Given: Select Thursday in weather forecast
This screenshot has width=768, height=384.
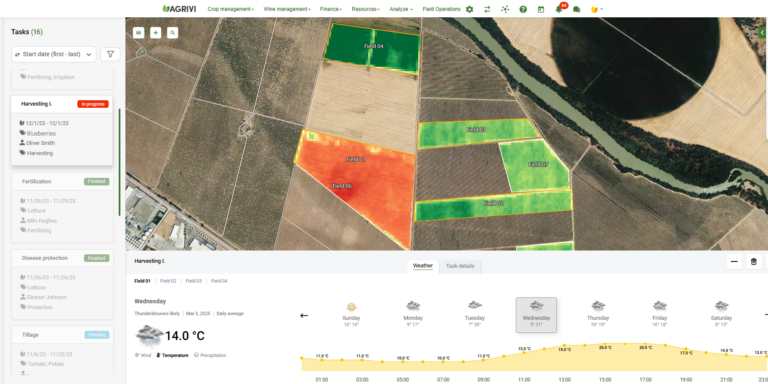Looking at the screenshot, I should click(598, 314).
